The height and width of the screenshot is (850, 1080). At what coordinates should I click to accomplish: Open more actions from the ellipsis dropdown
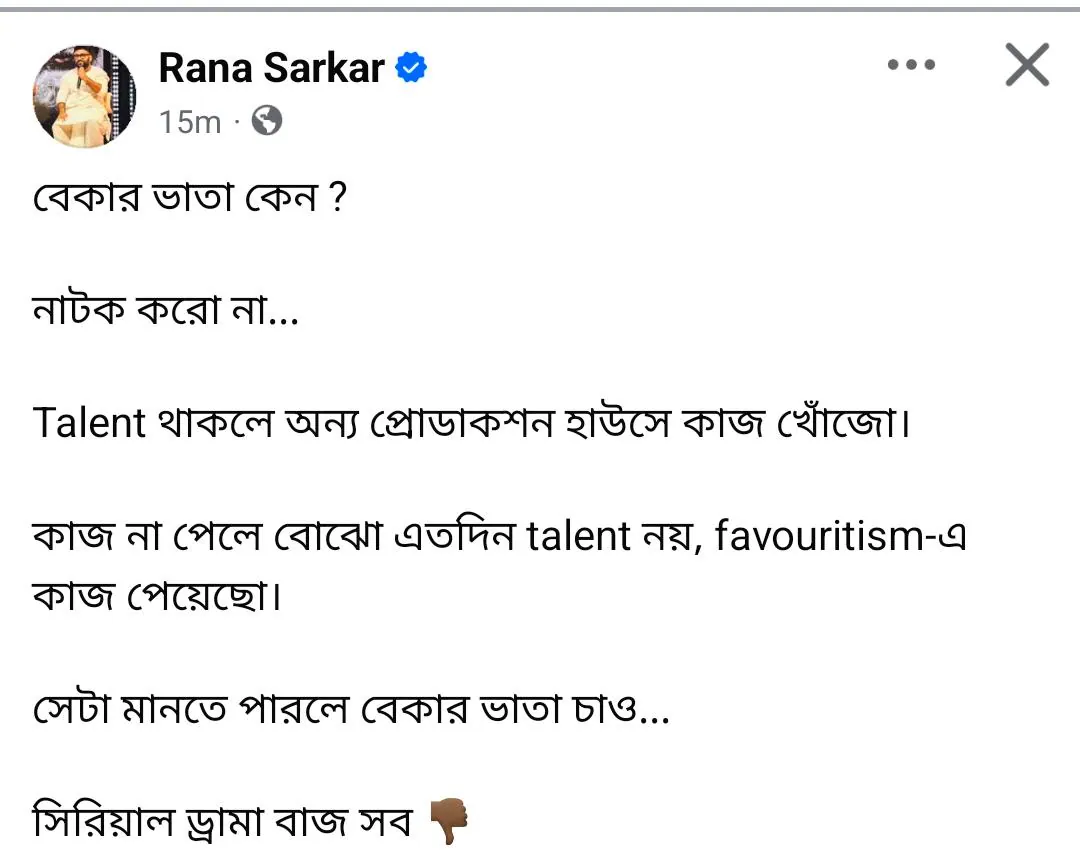pyautogui.click(x=910, y=64)
